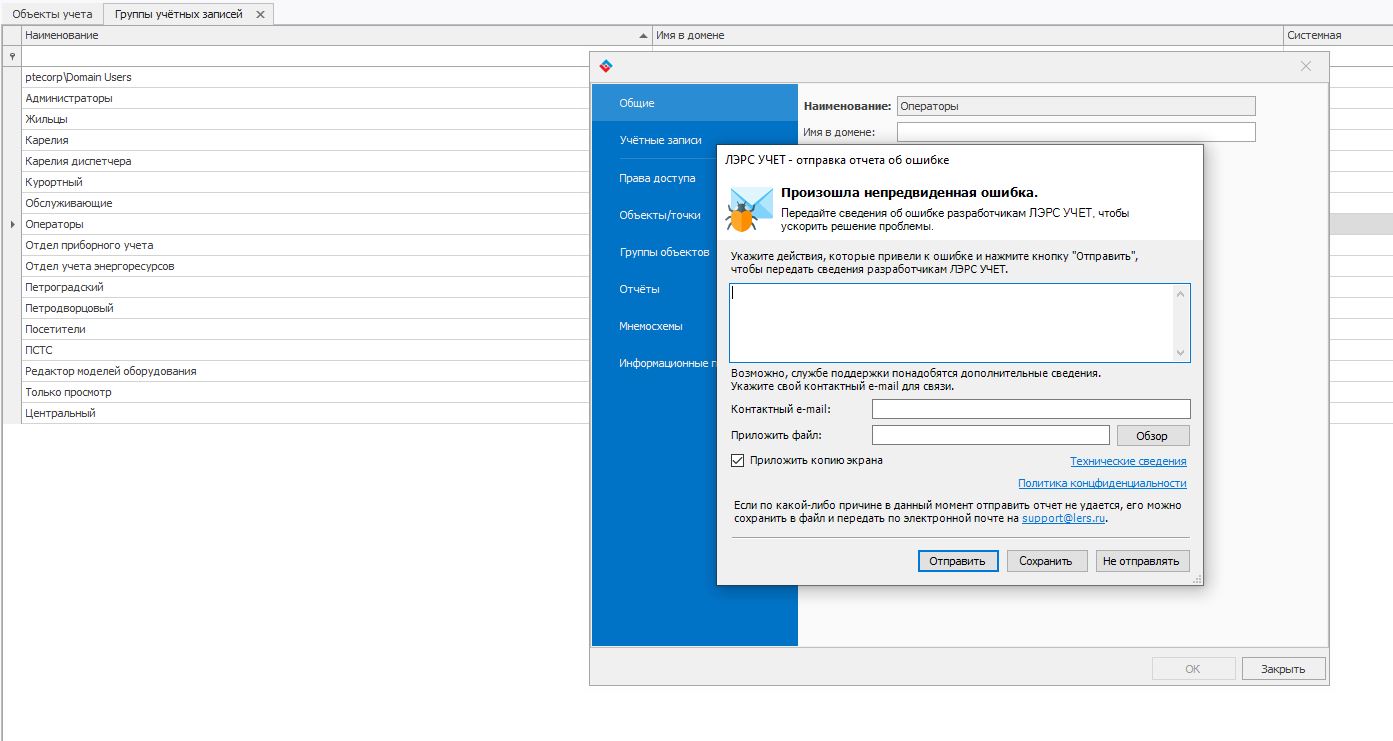Click the description box scroll up arrow
The height and width of the screenshot is (741, 1393).
pos(1182,294)
